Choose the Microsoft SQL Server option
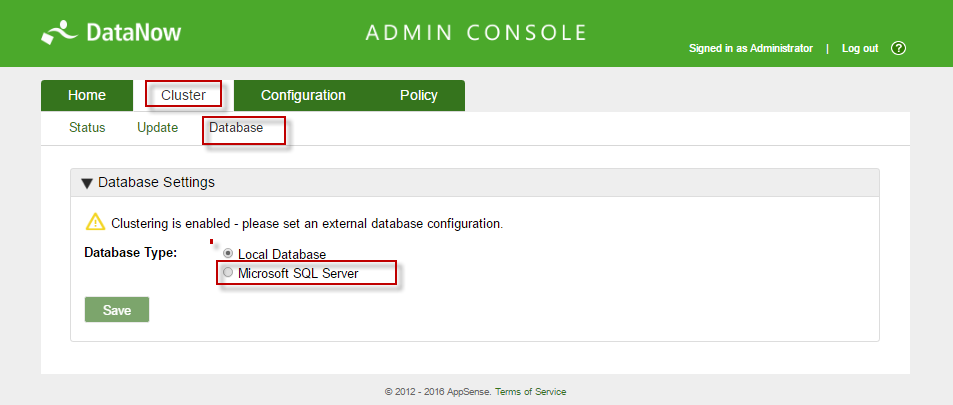This screenshot has width=953, height=405. coord(228,273)
